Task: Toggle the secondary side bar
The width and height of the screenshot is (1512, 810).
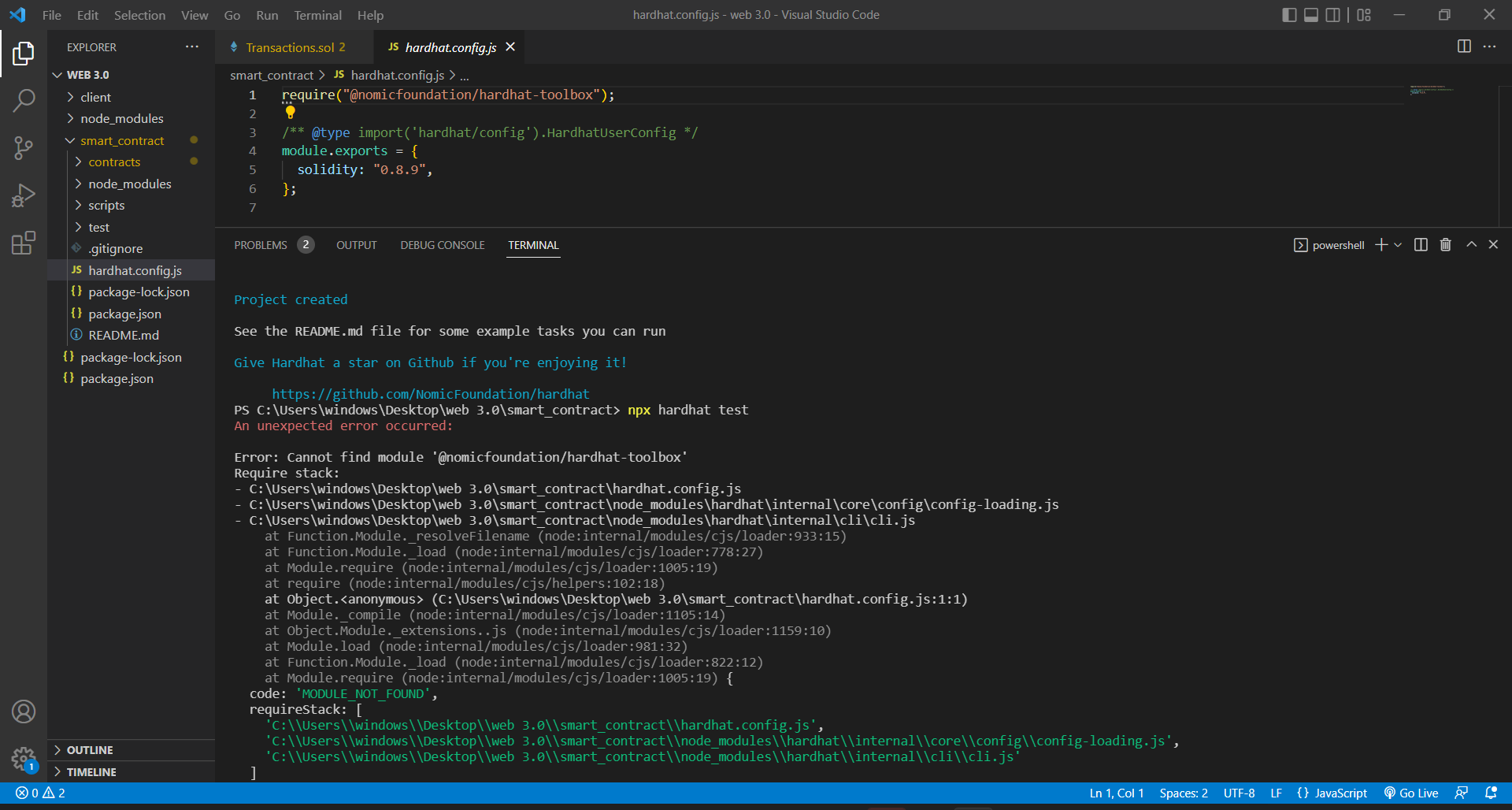Action: tap(1333, 14)
